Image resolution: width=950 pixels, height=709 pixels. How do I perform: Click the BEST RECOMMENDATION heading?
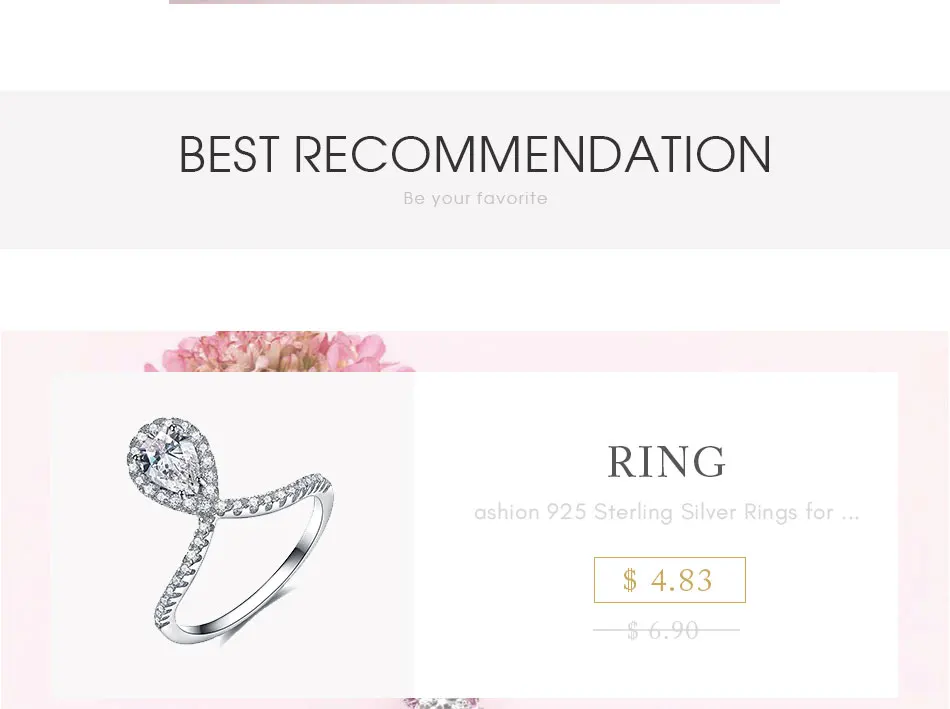tap(475, 155)
